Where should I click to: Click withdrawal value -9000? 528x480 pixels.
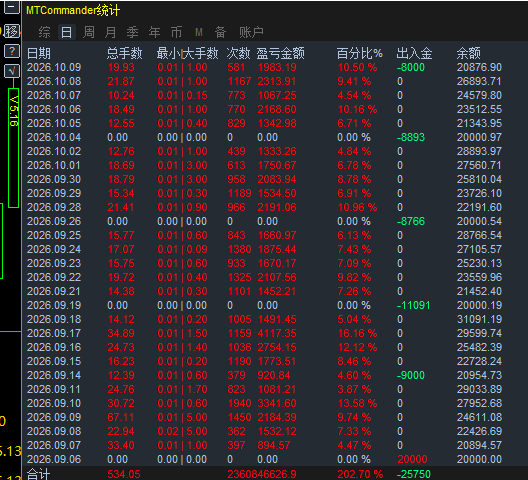click(x=410, y=375)
